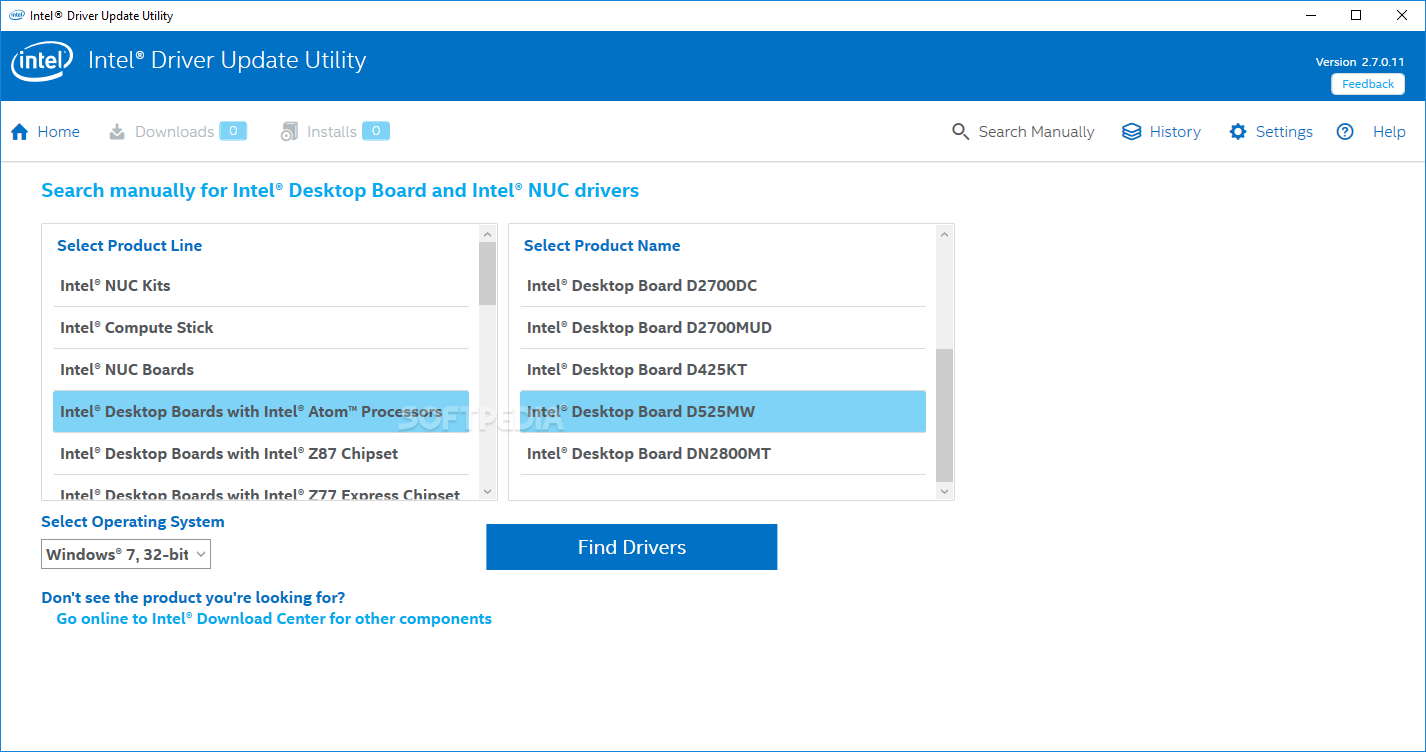Click the window maximize button
This screenshot has width=1426, height=752.
click(x=1356, y=15)
